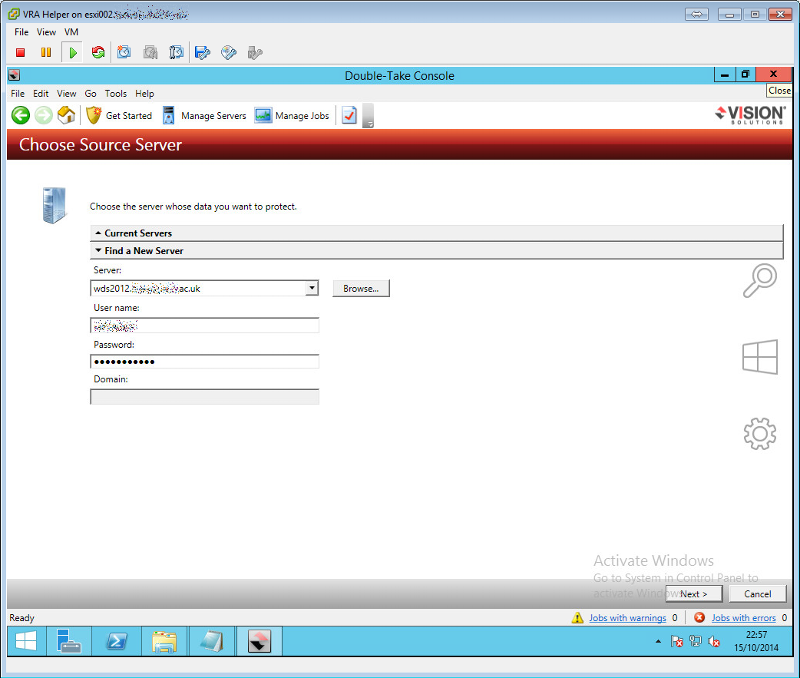Open the Help menu

144,93
